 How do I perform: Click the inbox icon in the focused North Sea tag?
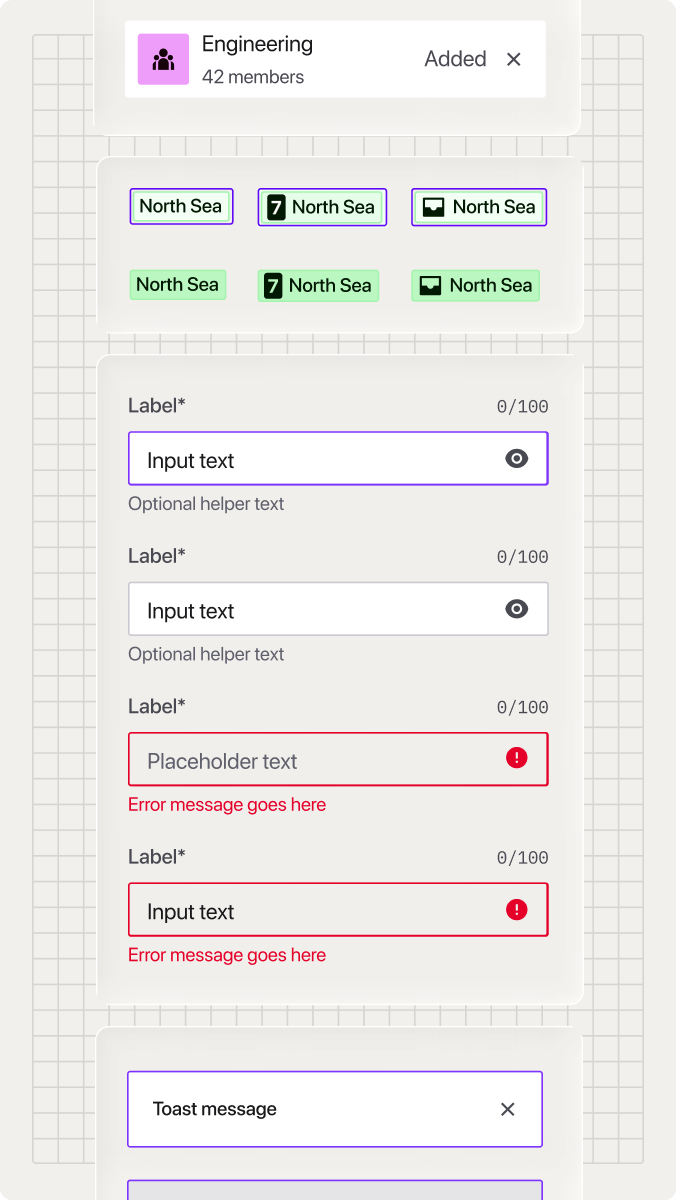point(433,208)
